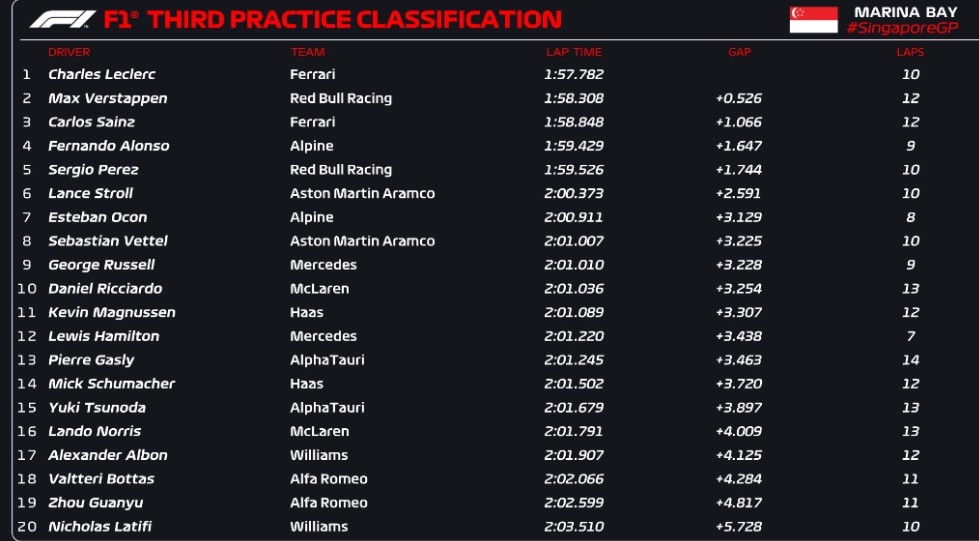This screenshot has height=541, width=979.
Task: Open the #SingaporeGP hashtag
Action: click(902, 28)
